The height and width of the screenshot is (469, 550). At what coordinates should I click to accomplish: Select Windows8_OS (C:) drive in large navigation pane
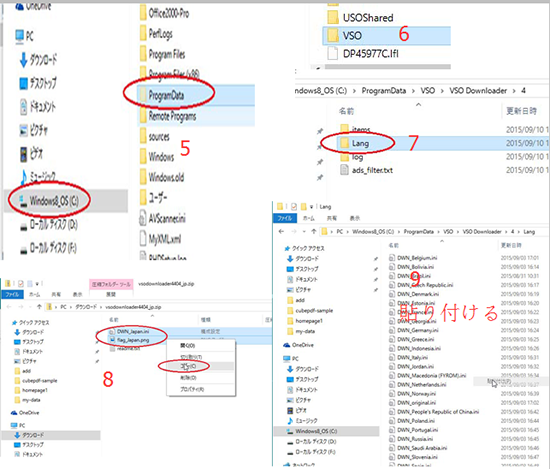click(x=54, y=201)
